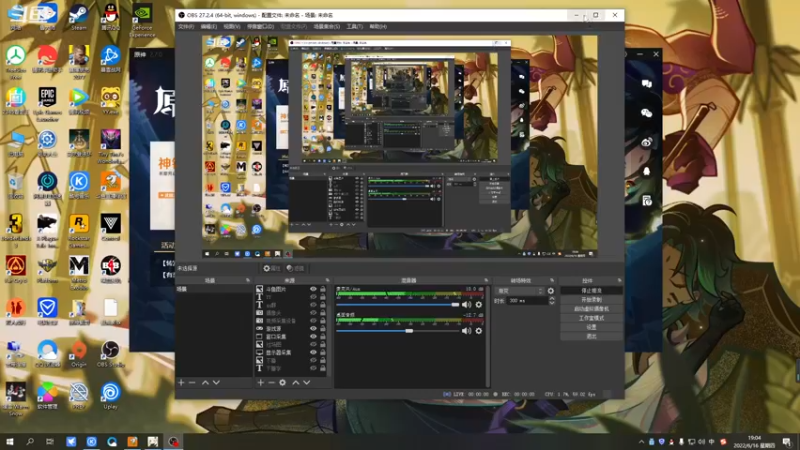Pop out the 混音器 dock panel
Screen dimensions: 800x450
[x=486, y=281]
